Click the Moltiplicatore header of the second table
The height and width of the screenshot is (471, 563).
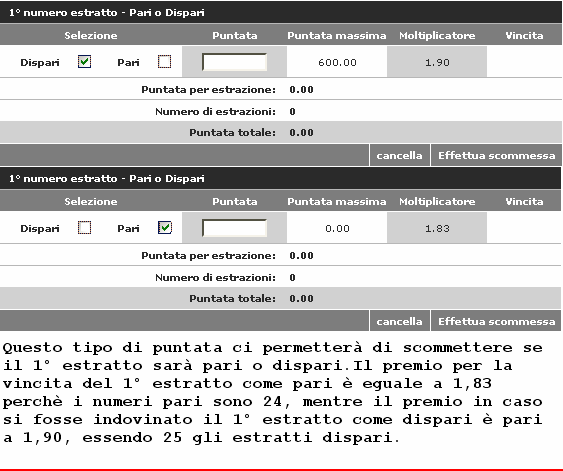(437, 201)
